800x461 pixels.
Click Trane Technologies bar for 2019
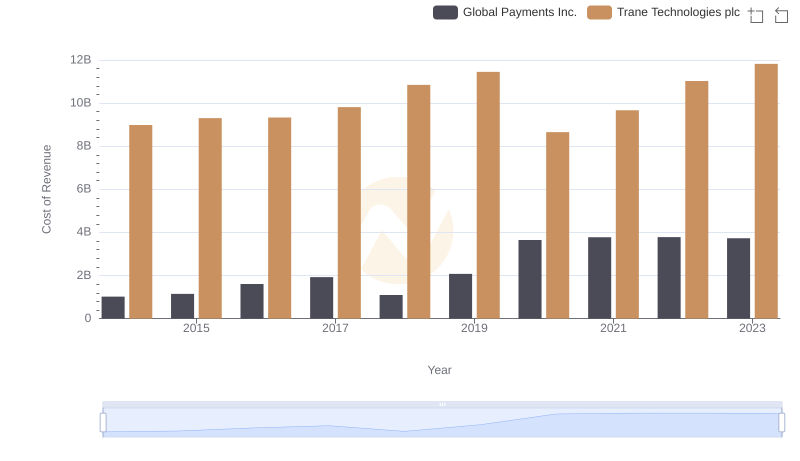click(x=488, y=195)
